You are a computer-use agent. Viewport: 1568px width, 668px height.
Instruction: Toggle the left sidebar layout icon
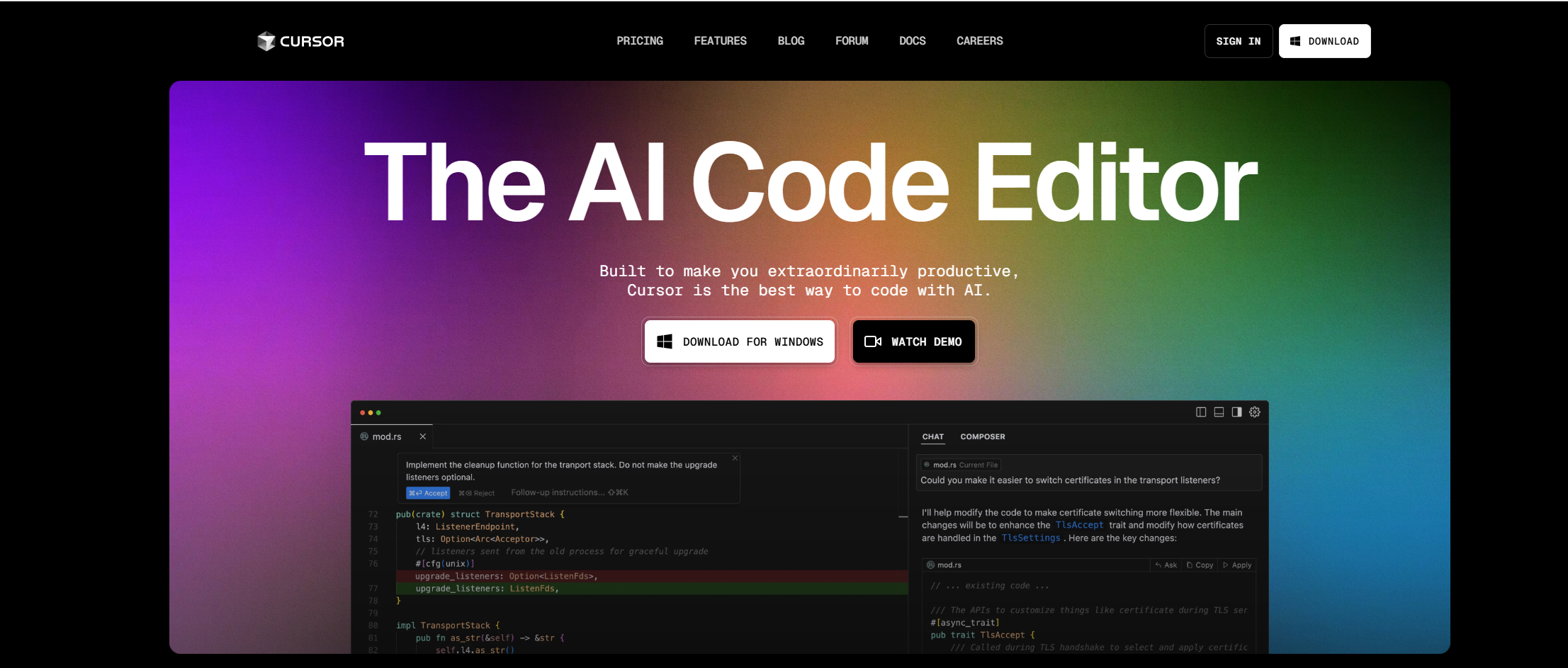(1201, 412)
